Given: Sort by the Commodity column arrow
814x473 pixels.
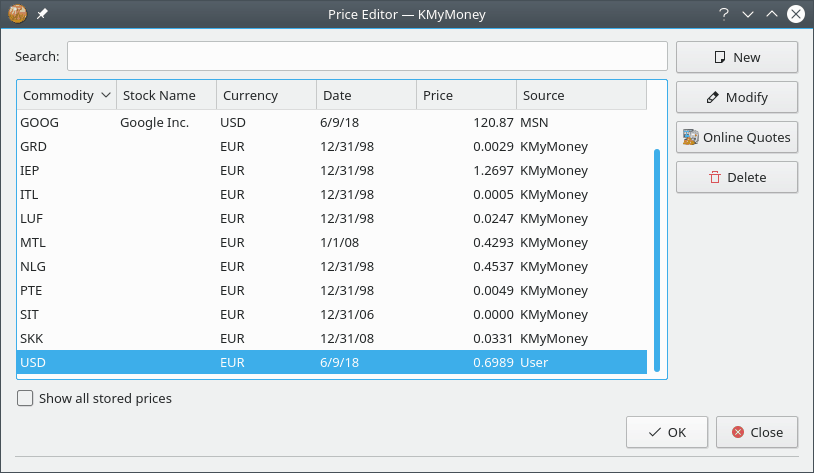Looking at the screenshot, I should click(x=106, y=95).
